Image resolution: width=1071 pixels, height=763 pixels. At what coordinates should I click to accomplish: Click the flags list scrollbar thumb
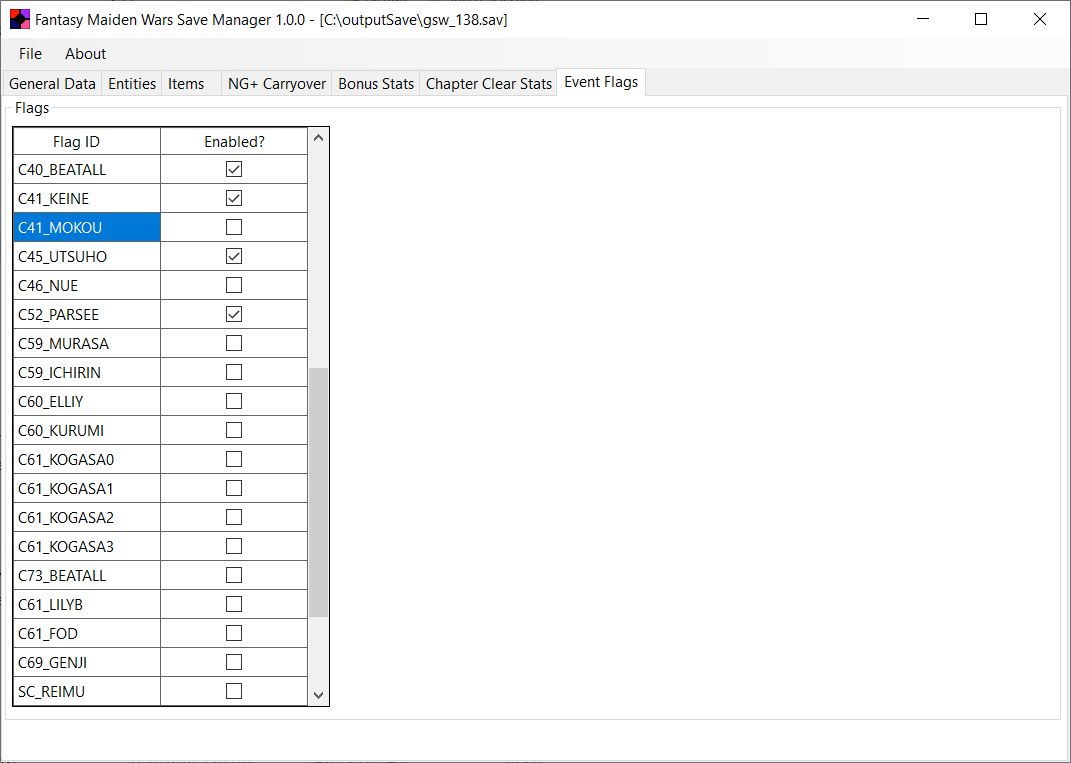tap(318, 493)
